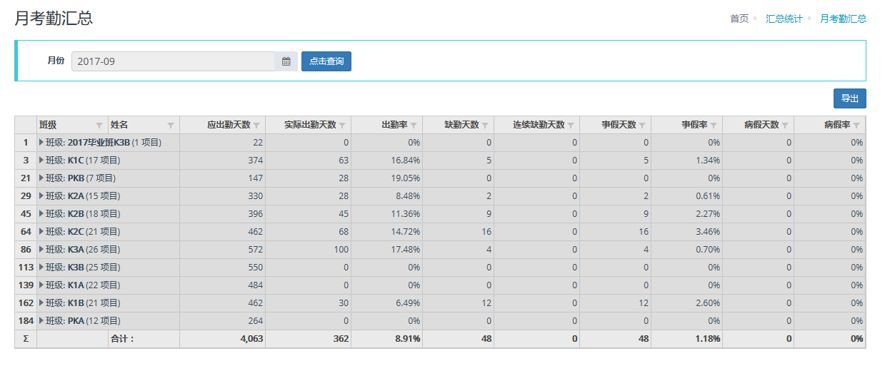Image resolution: width=885 pixels, height=366 pixels.
Task: Click the 合计 label in summary row
Action: tap(121, 339)
